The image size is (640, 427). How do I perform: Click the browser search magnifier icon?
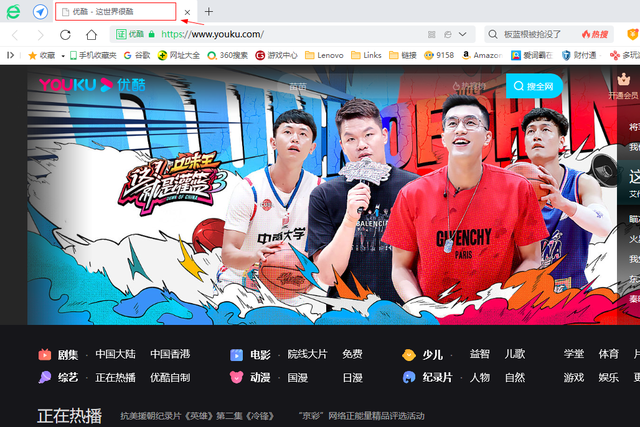pos(493,34)
